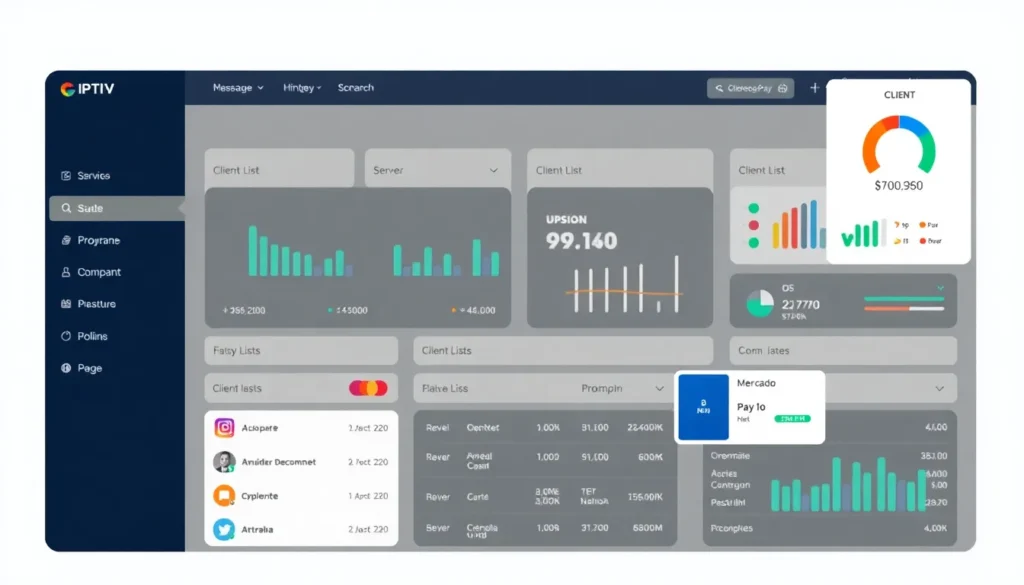Click the IPTV logo icon
1024x585 pixels.
(x=67, y=88)
